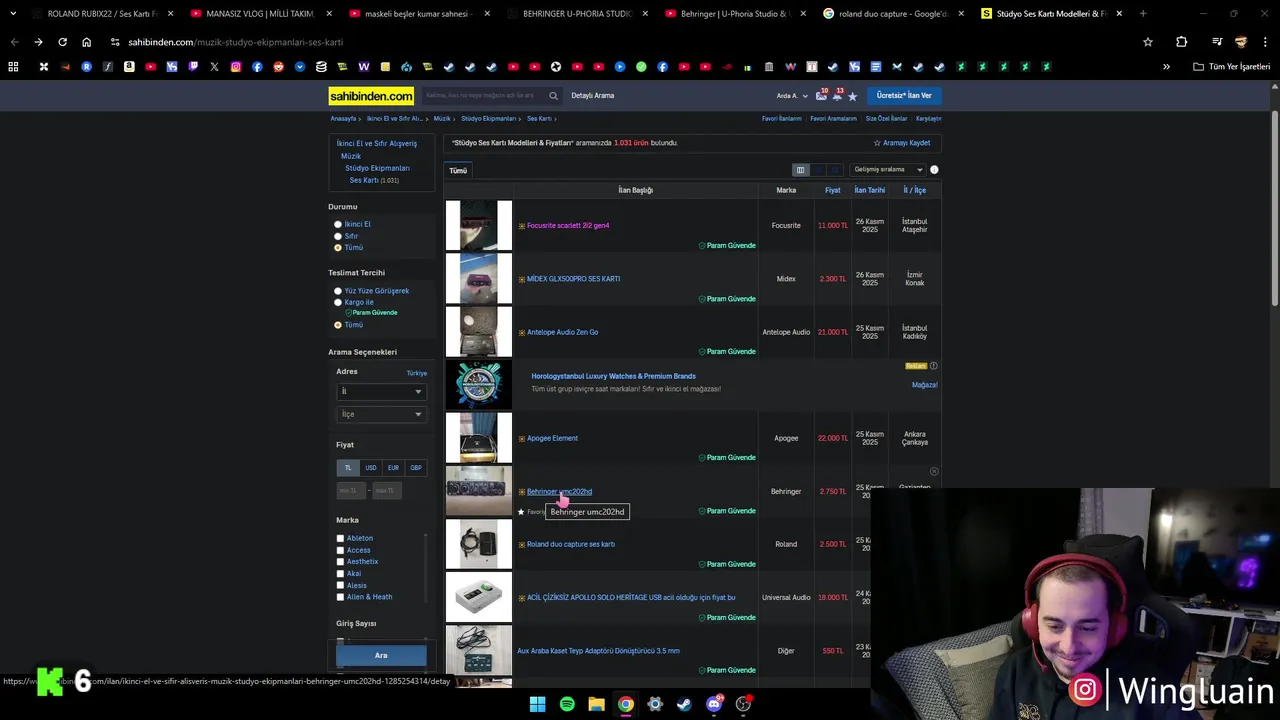Screen dimensions: 1280x720
Task: Select EUR currency in price filter
Action: (x=393, y=468)
